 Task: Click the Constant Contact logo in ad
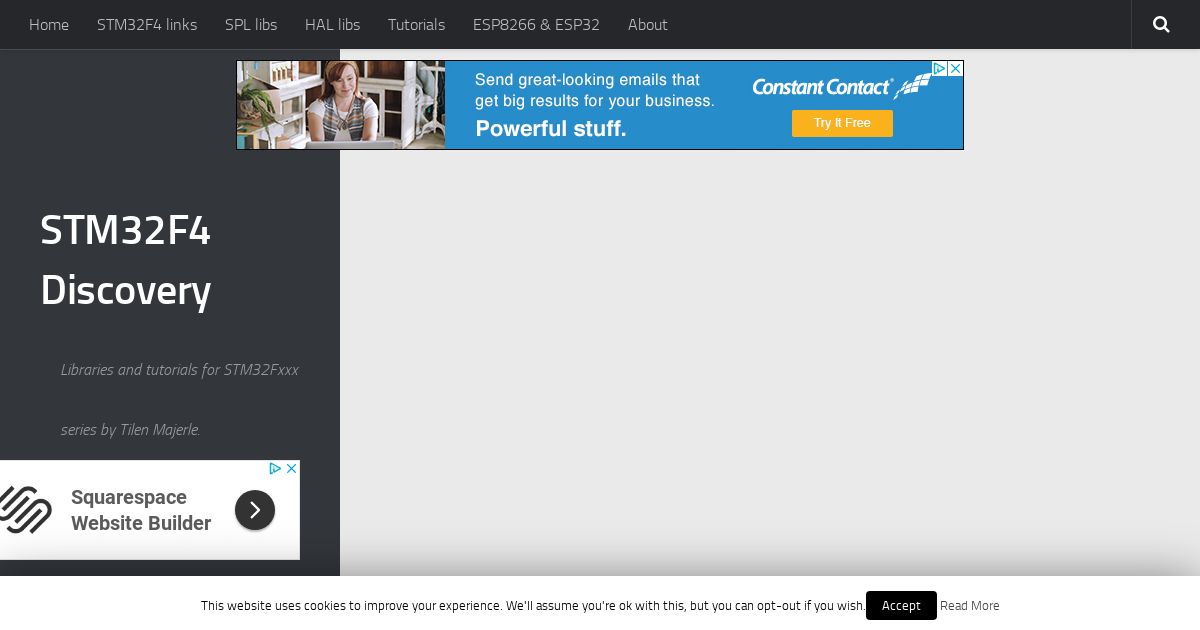(x=841, y=87)
